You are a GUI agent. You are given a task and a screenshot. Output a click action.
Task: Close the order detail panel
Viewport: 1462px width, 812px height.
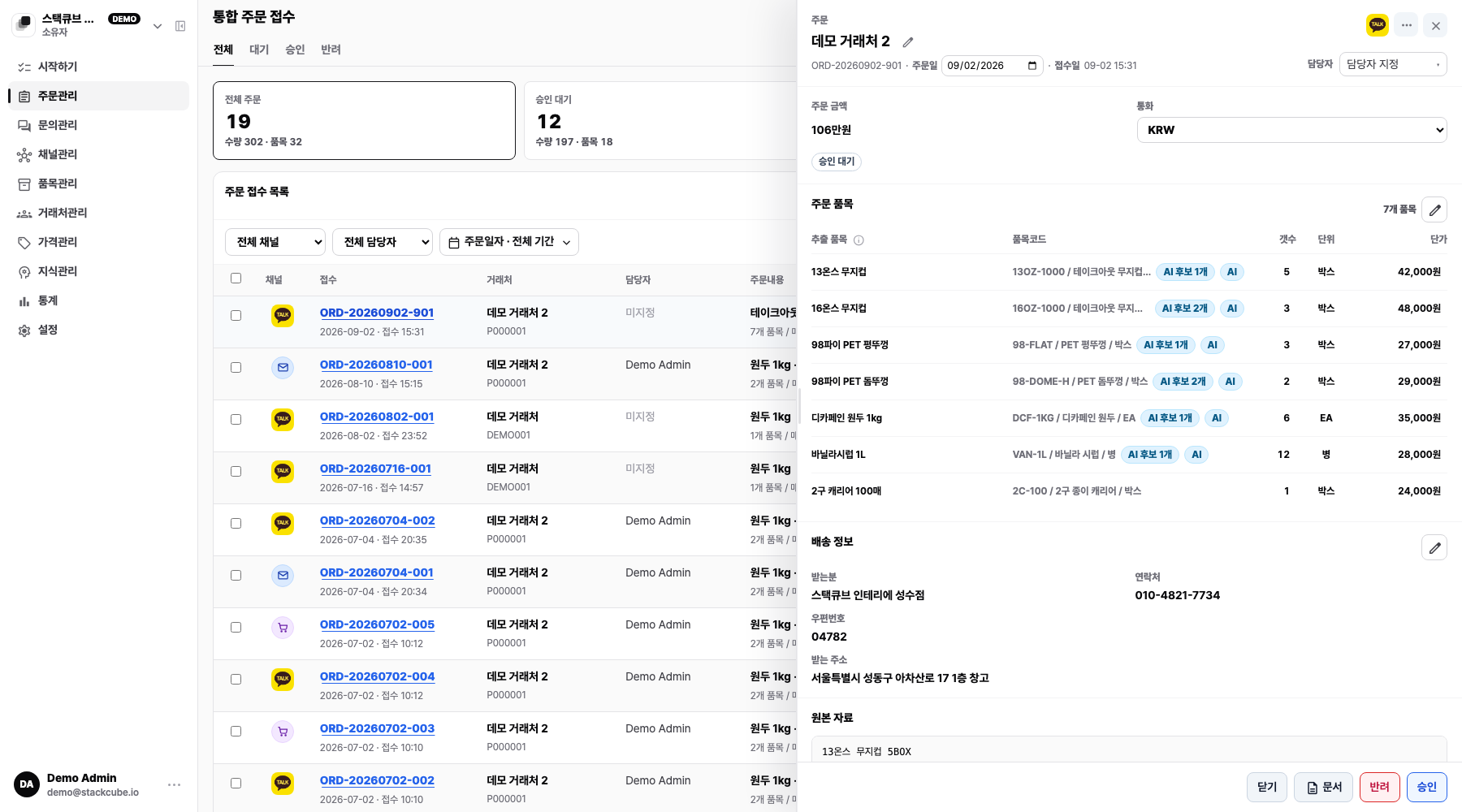coord(1436,25)
